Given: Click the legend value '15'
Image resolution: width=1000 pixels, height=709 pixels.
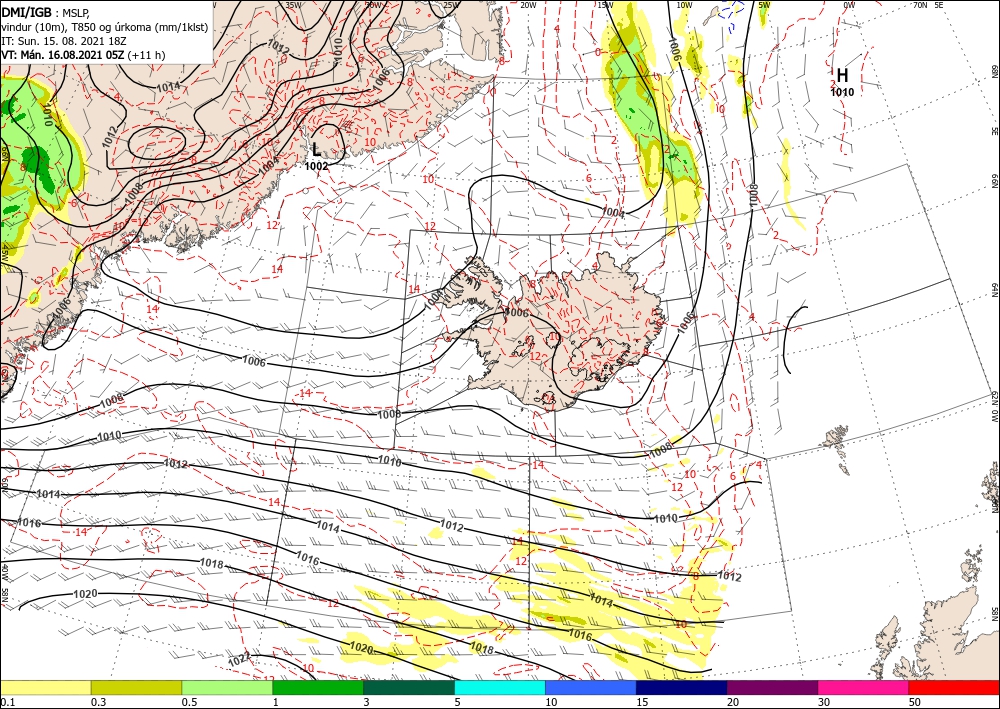Looking at the screenshot, I should [x=642, y=702].
